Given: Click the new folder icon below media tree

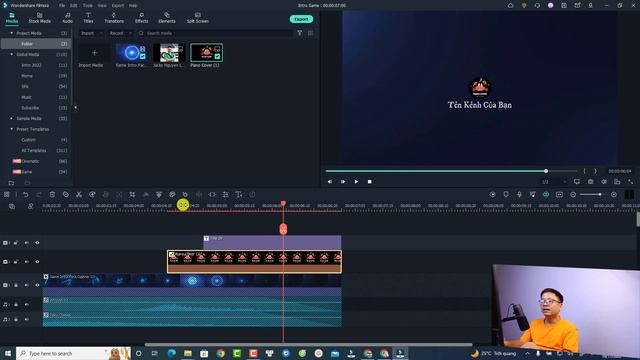Looking at the screenshot, I should [11, 183].
